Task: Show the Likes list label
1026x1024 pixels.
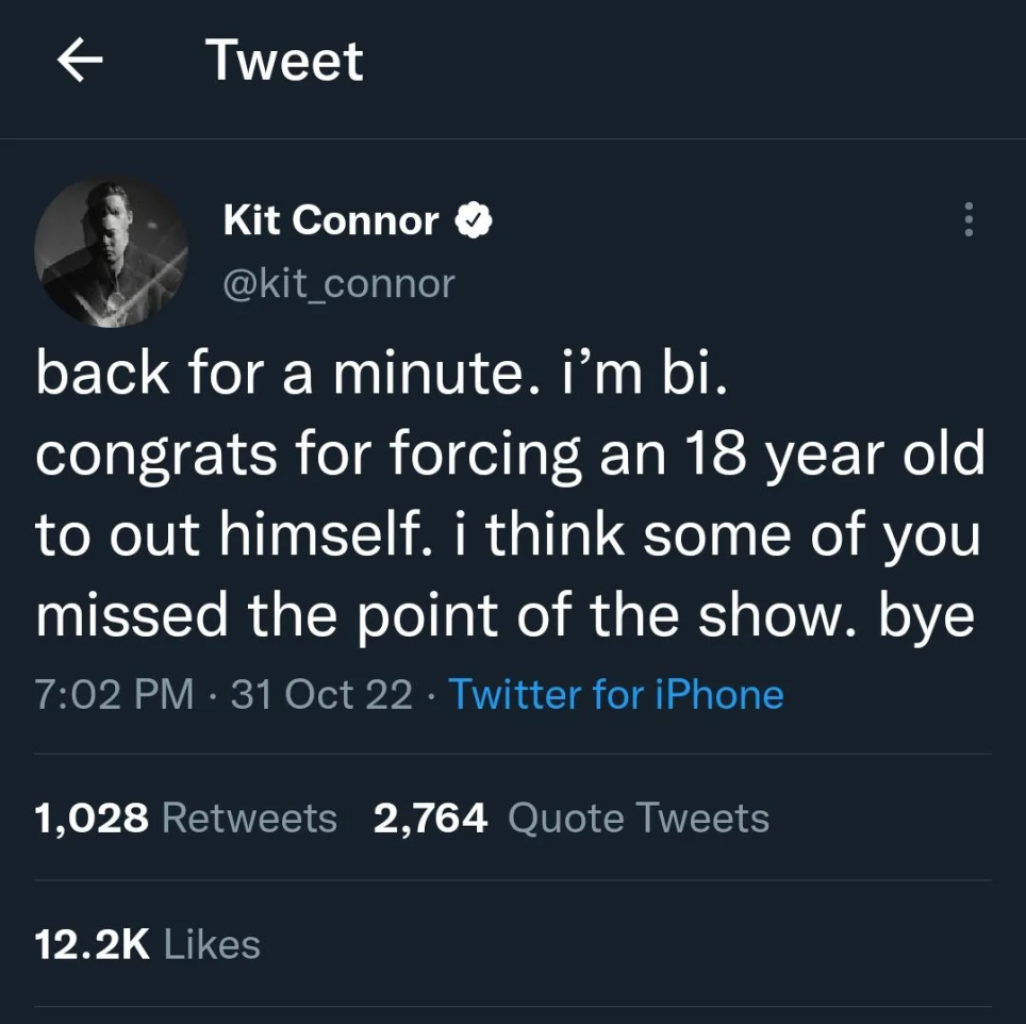Action: click(212, 945)
